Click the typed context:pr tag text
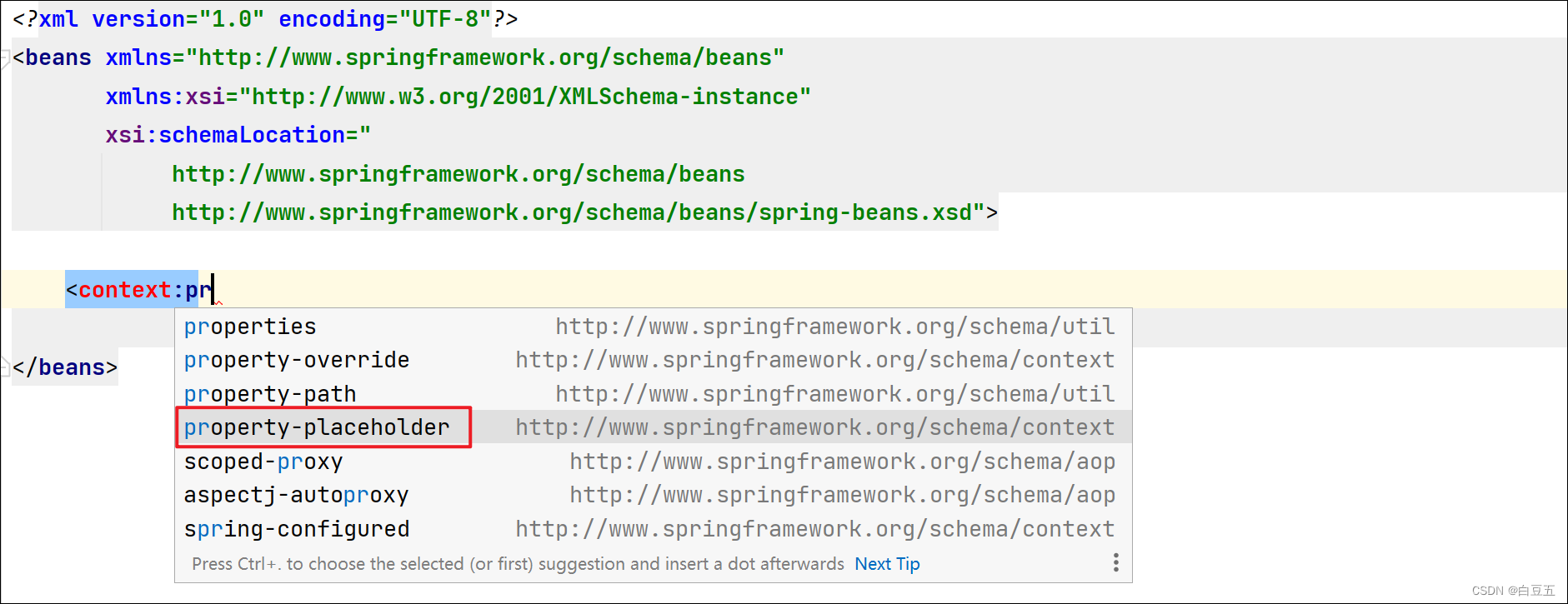1568x604 pixels. [138, 290]
